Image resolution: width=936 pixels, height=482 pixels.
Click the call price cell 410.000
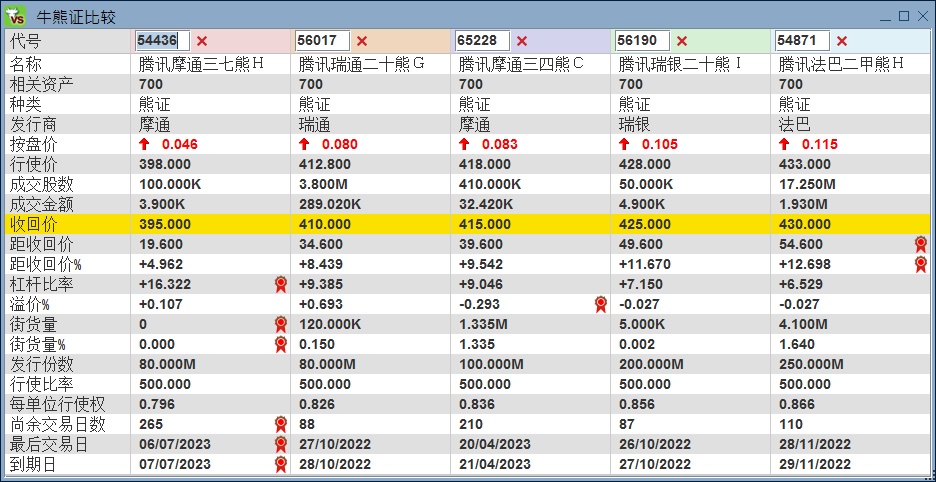325,224
